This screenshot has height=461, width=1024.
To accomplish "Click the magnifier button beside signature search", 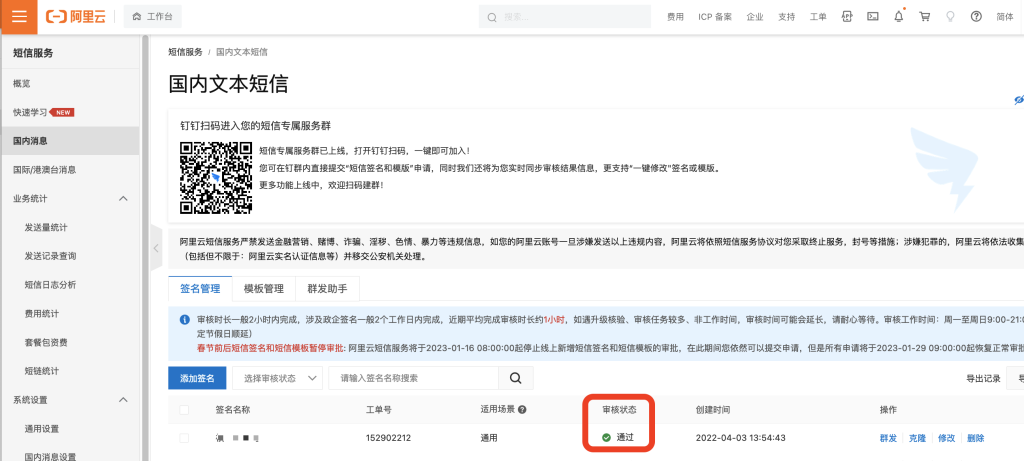I will point(515,378).
